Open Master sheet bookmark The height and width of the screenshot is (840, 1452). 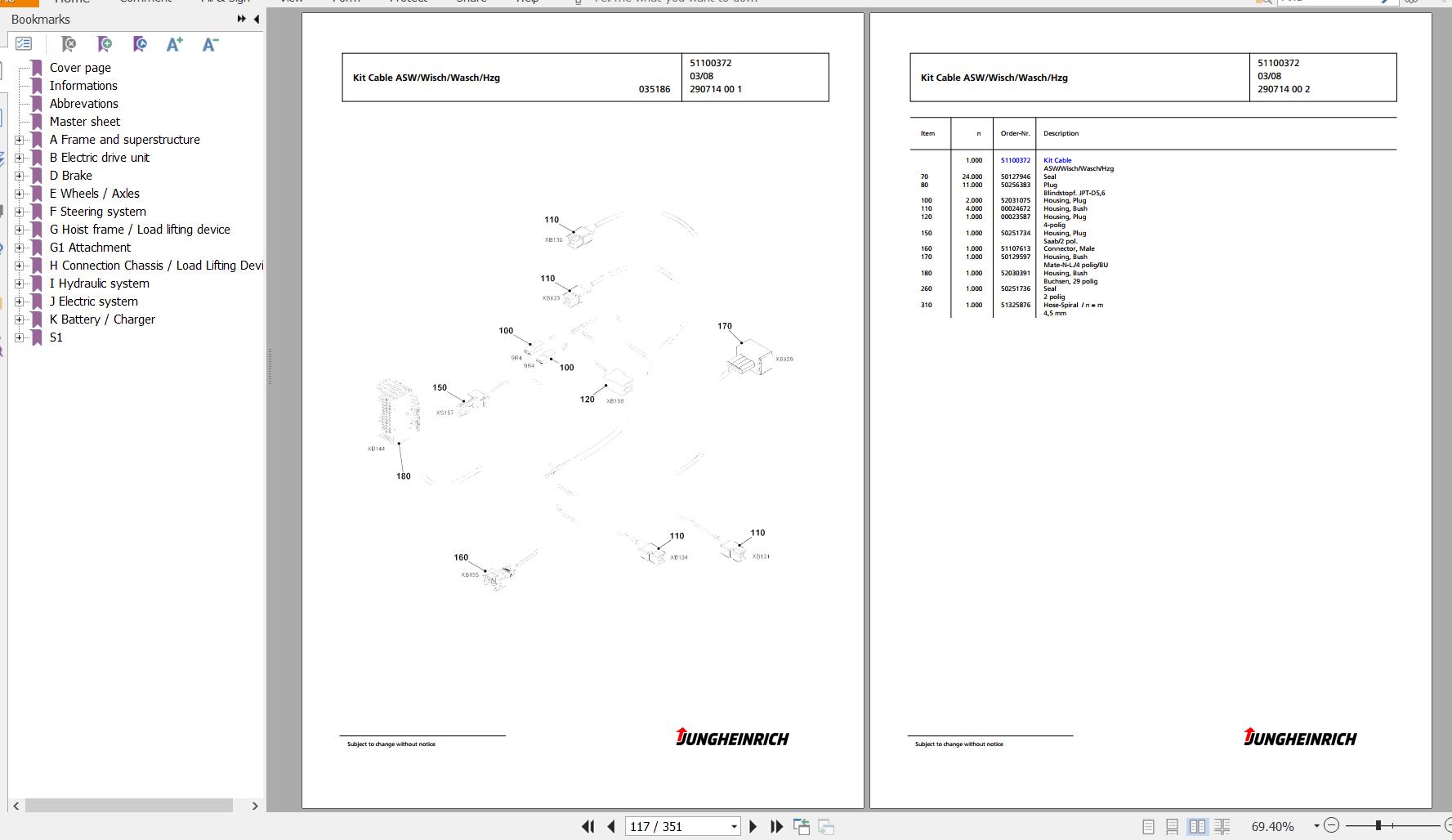coord(85,122)
